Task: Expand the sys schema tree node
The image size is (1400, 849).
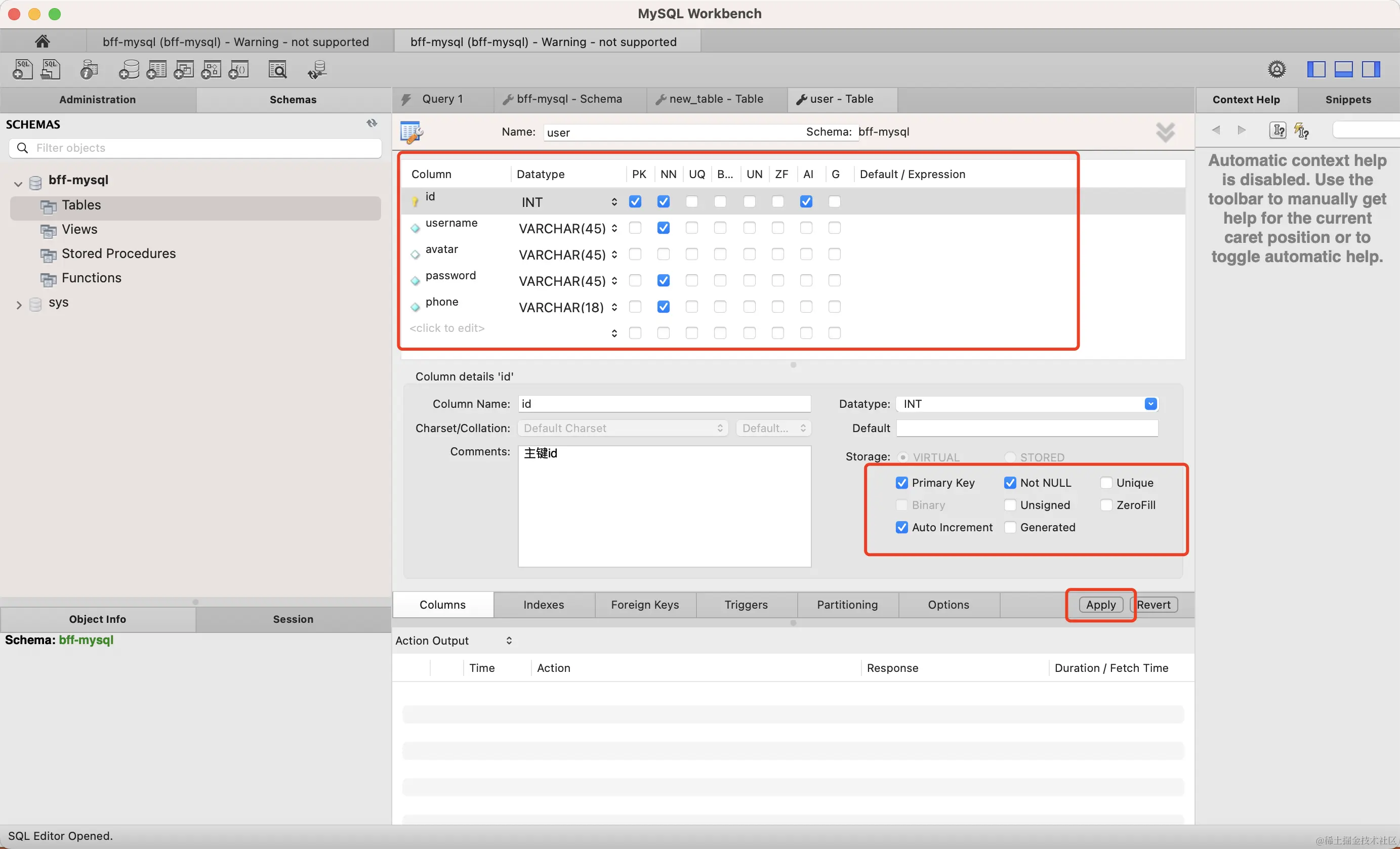Action: point(19,305)
